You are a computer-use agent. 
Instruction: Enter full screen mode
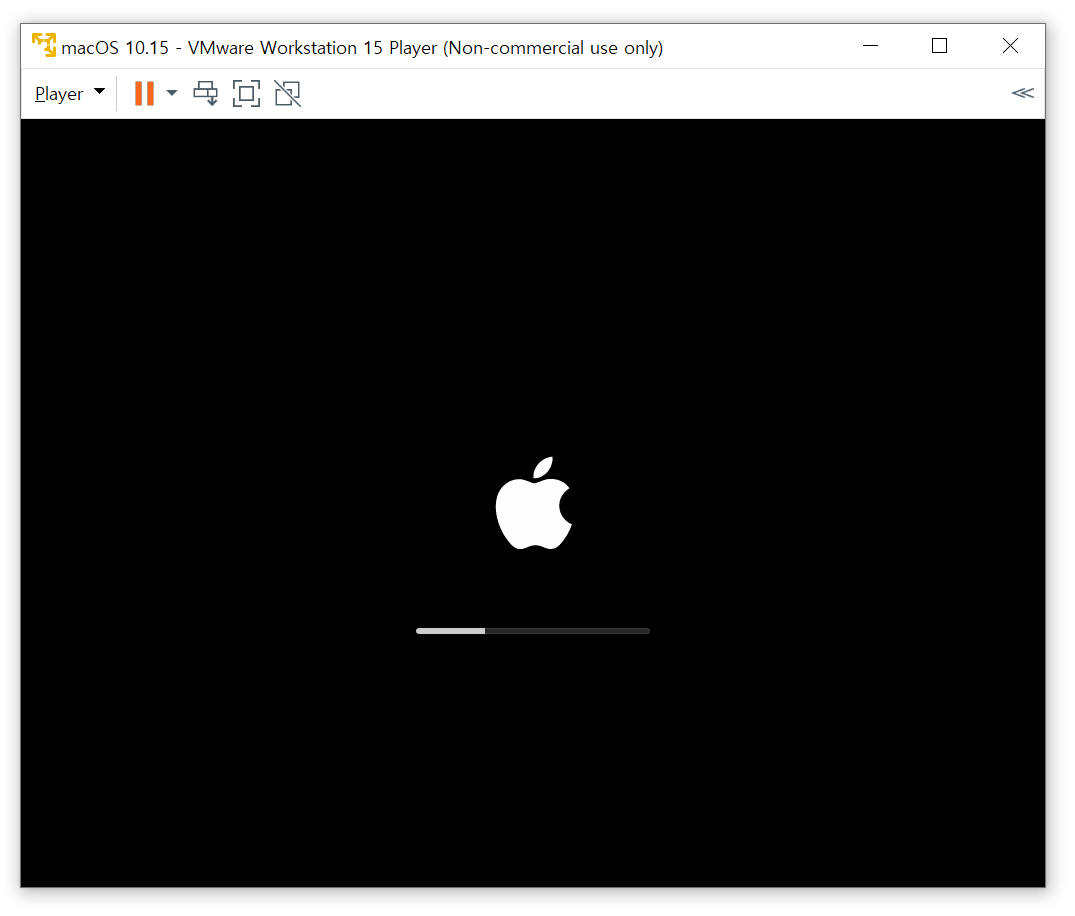[246, 94]
